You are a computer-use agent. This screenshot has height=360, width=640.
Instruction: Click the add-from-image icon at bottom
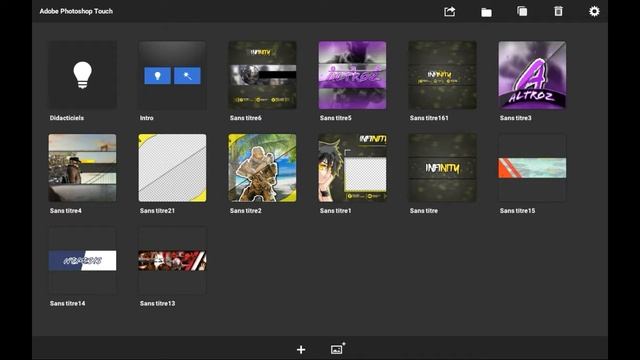pyautogui.click(x=338, y=348)
